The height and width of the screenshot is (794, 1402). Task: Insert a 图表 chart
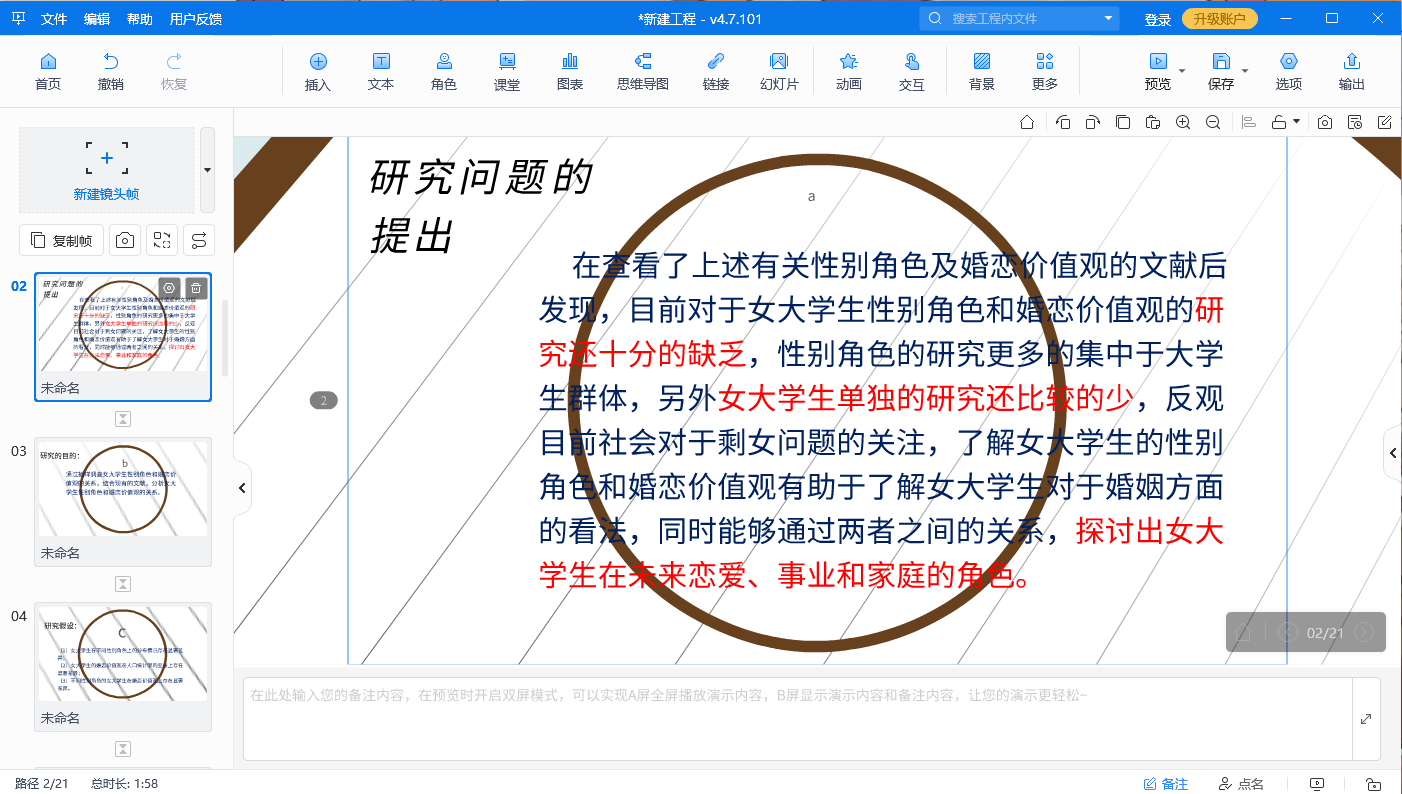pyautogui.click(x=570, y=71)
